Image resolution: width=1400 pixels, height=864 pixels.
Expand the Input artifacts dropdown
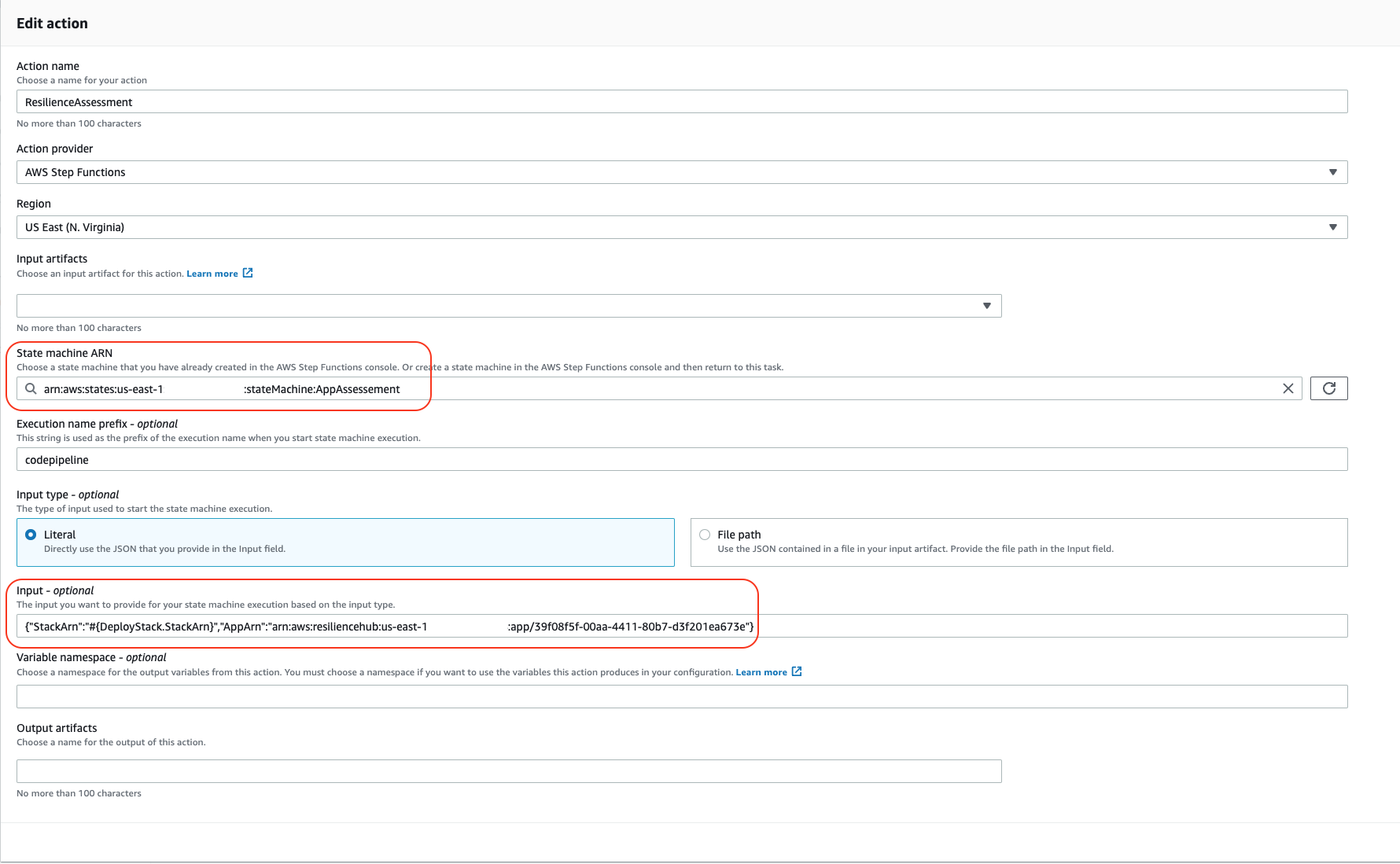pos(509,306)
